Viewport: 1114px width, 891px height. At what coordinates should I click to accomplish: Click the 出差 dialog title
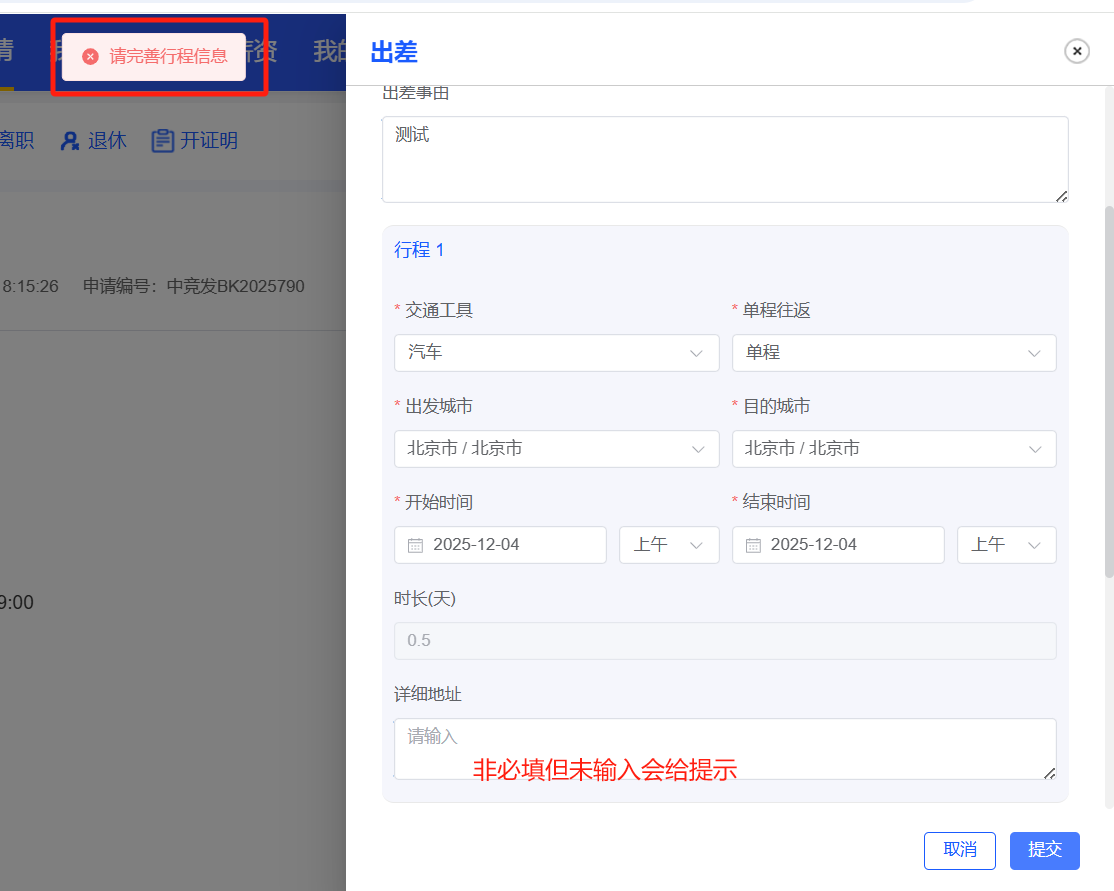[x=394, y=53]
